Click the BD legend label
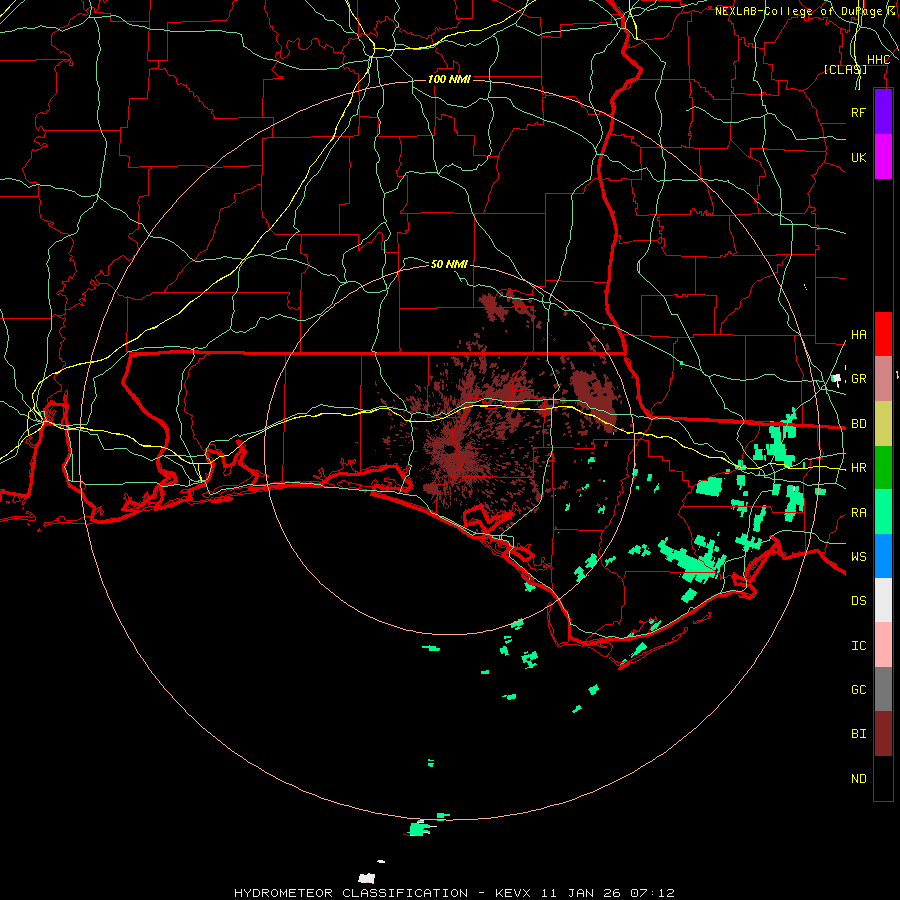The image size is (900, 900). (858, 424)
